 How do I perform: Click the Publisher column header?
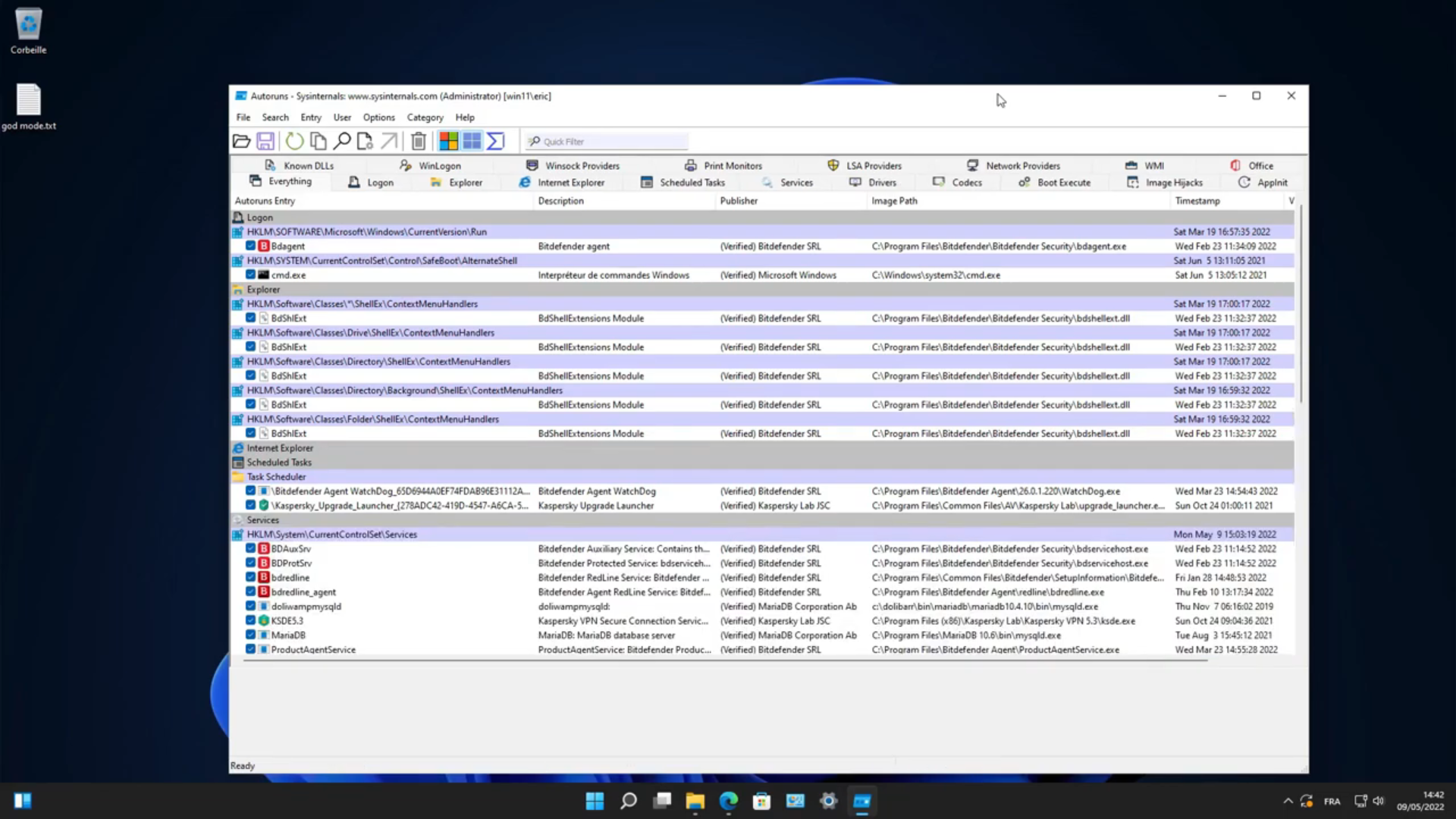[x=739, y=201]
